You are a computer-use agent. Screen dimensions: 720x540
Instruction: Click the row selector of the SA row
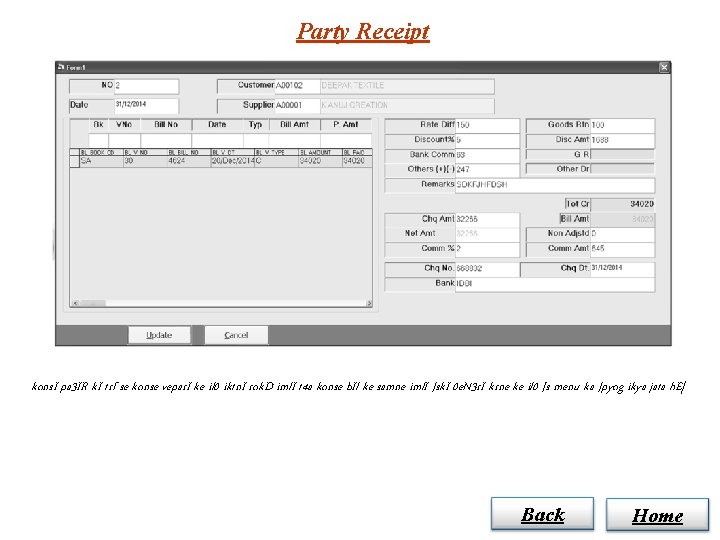click(x=75, y=161)
